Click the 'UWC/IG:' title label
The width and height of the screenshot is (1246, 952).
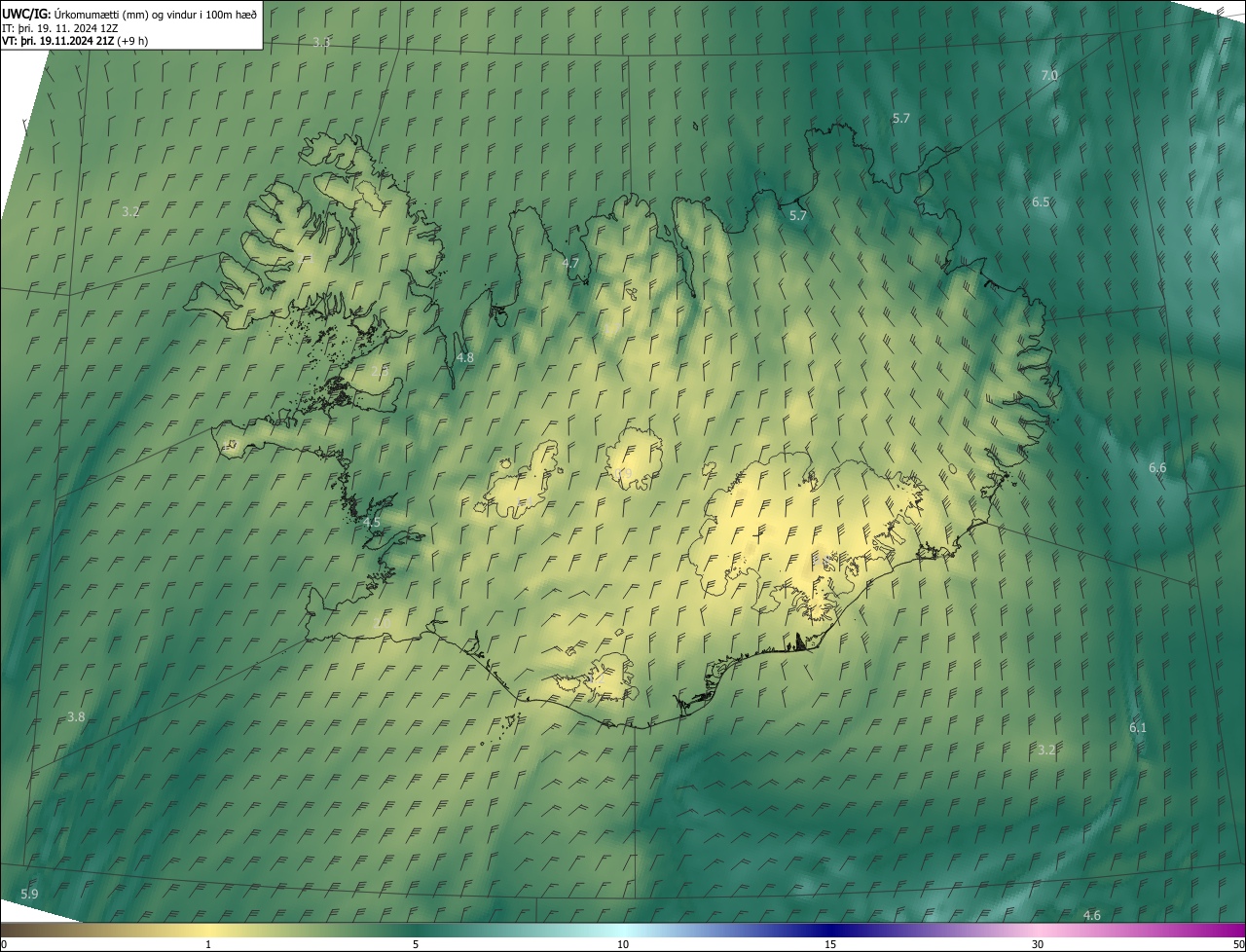(x=26, y=14)
